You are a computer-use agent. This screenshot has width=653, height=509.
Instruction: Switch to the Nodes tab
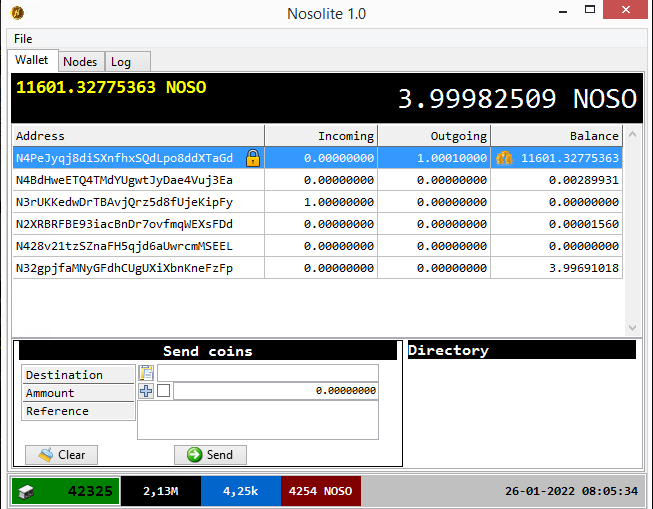[x=80, y=62]
